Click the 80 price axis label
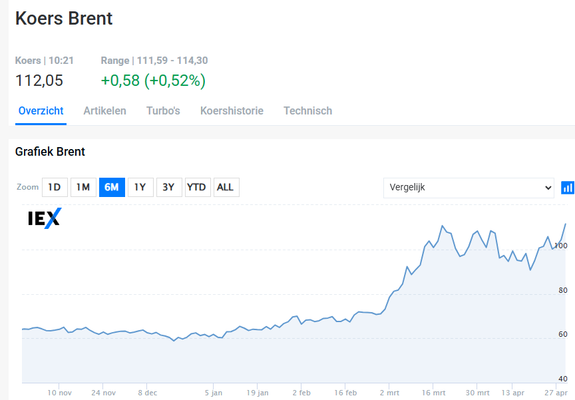Screen dimensions: 575x400 click(563, 290)
